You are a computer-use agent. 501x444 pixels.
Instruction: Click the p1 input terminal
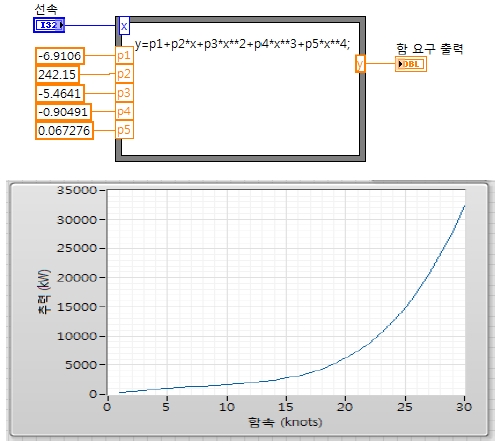point(124,55)
